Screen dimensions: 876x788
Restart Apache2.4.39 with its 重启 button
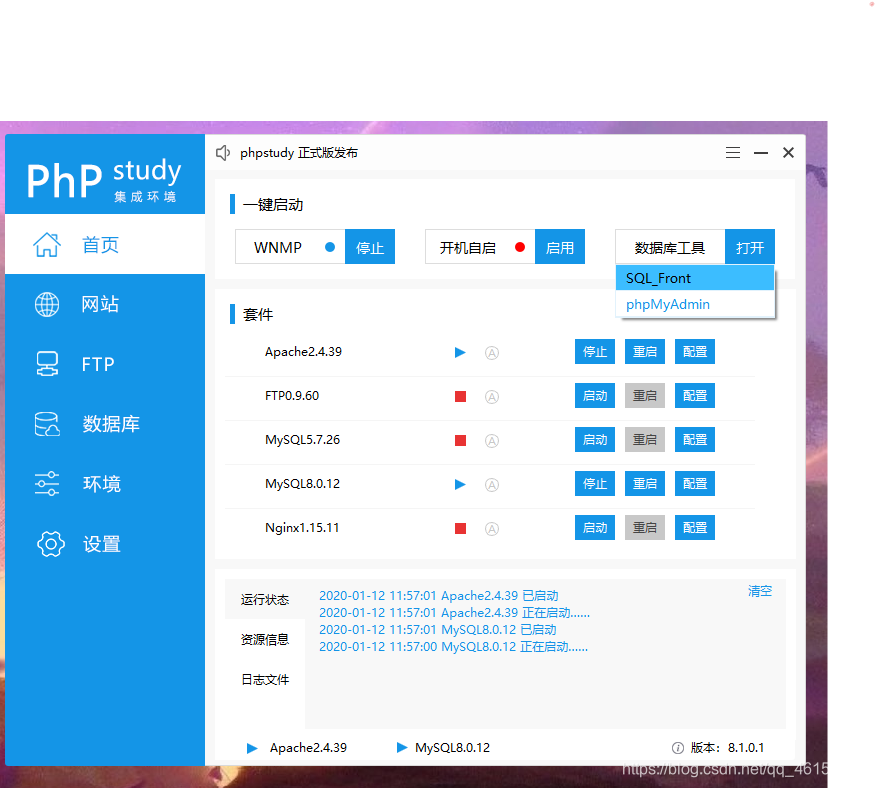click(x=645, y=352)
